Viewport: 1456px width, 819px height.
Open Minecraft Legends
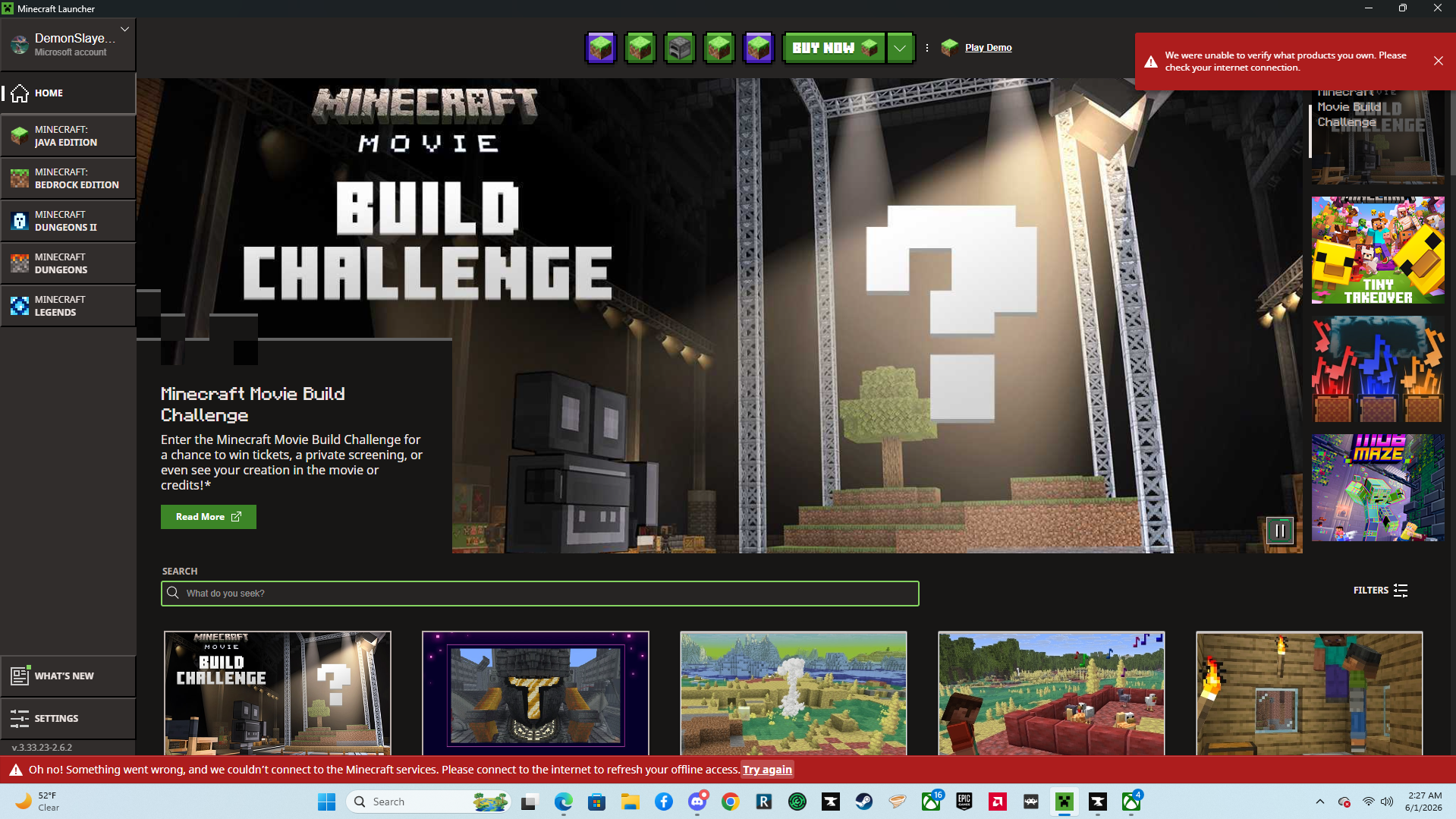tap(68, 306)
